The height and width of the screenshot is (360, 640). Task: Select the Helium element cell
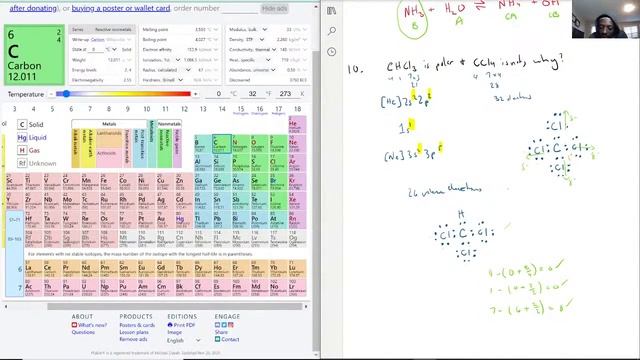[298, 124]
